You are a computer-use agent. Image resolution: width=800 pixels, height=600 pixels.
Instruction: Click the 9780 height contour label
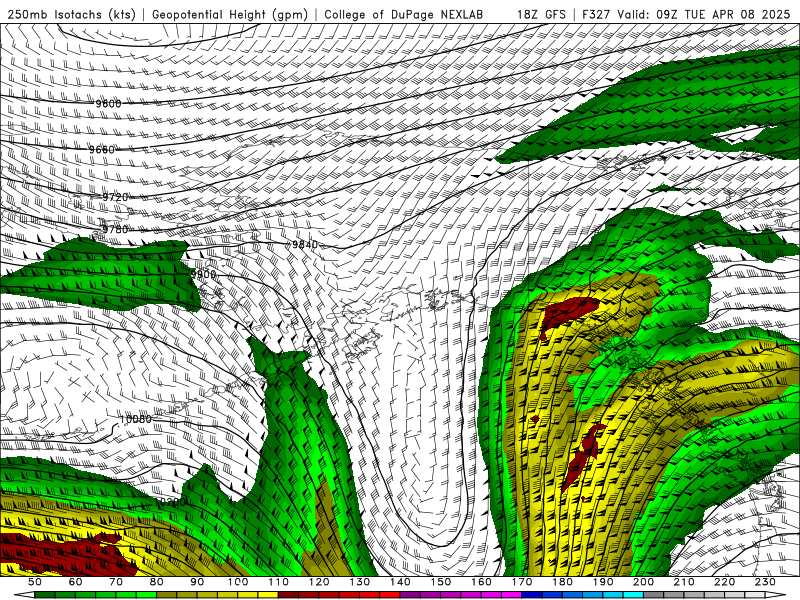pyautogui.click(x=115, y=229)
